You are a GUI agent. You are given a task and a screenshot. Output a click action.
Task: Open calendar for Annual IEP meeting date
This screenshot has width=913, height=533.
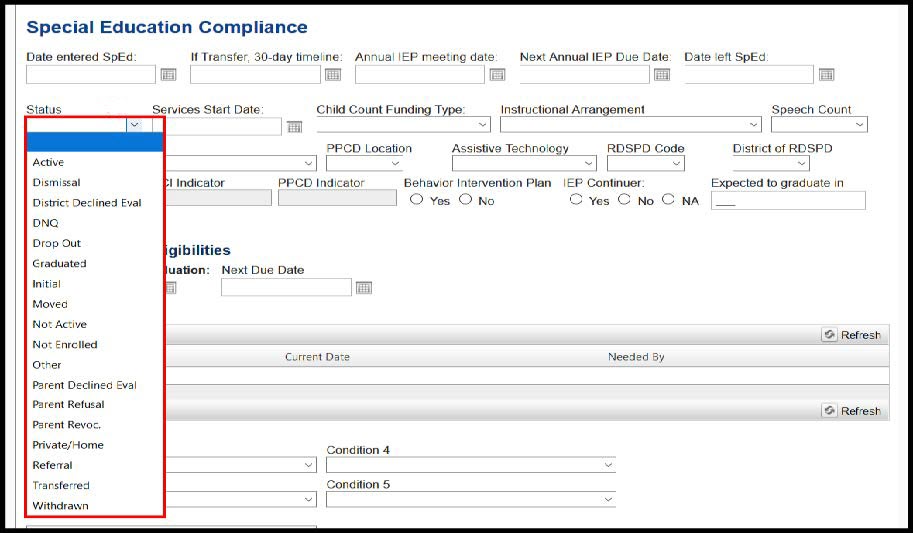[497, 75]
